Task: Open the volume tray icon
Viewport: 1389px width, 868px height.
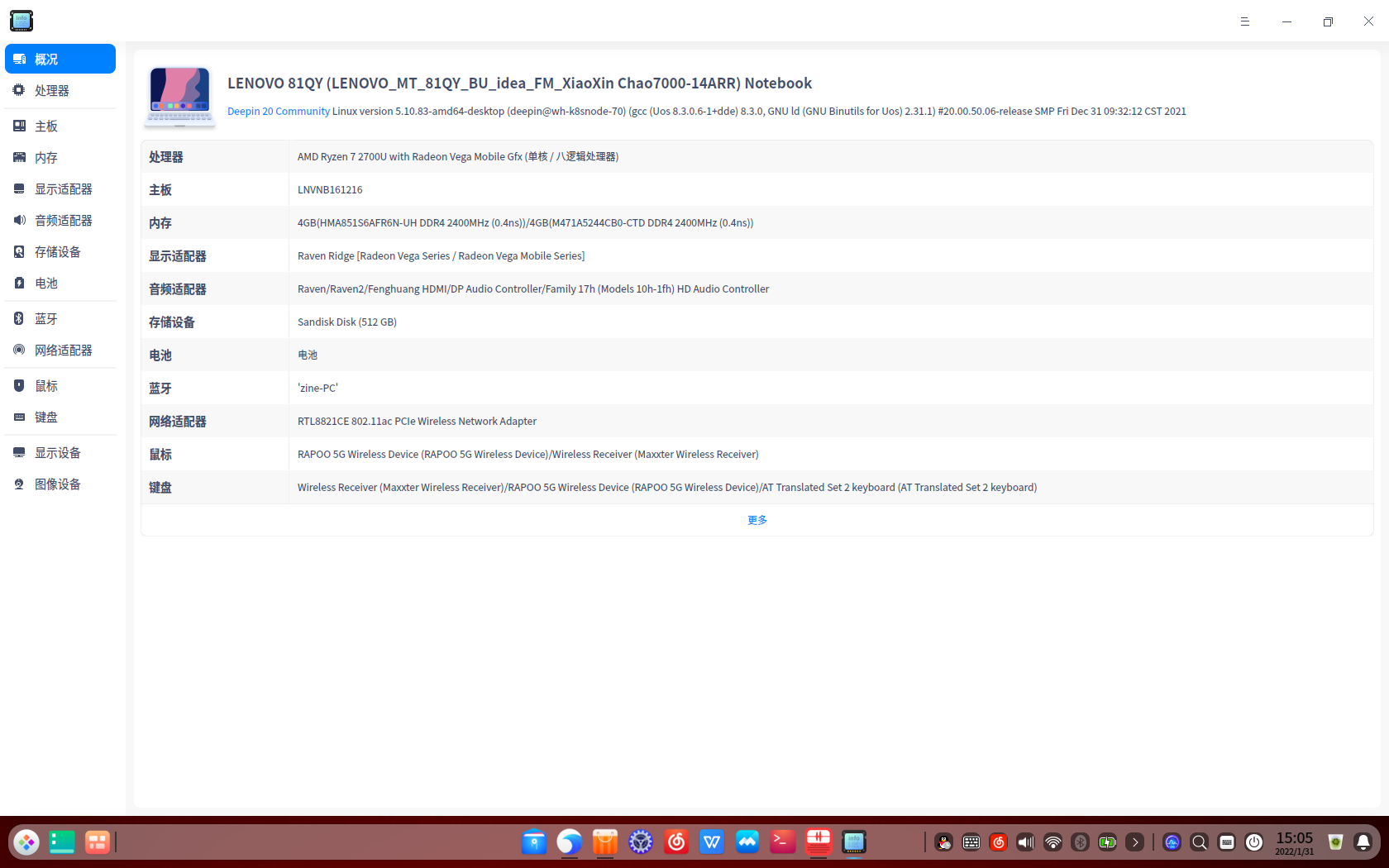Action: 1025,842
